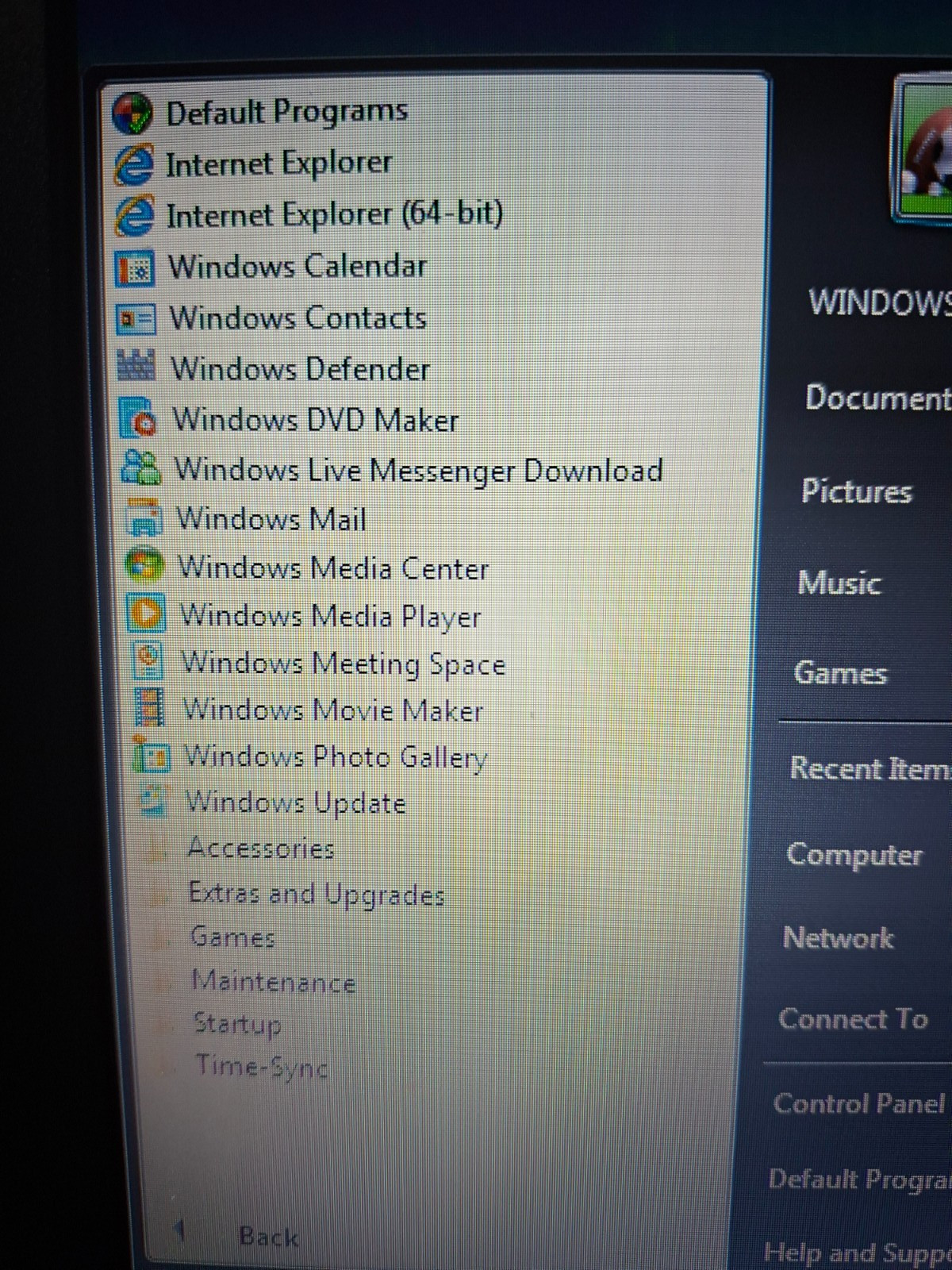
Task: Click the Internet Explorer (64-bit) icon
Action: click(x=135, y=215)
